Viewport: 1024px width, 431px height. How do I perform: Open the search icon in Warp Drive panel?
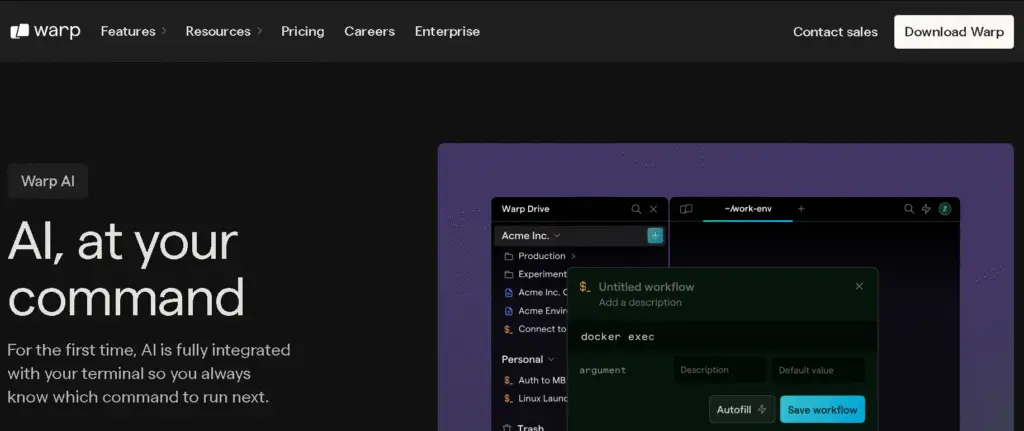[636, 209]
